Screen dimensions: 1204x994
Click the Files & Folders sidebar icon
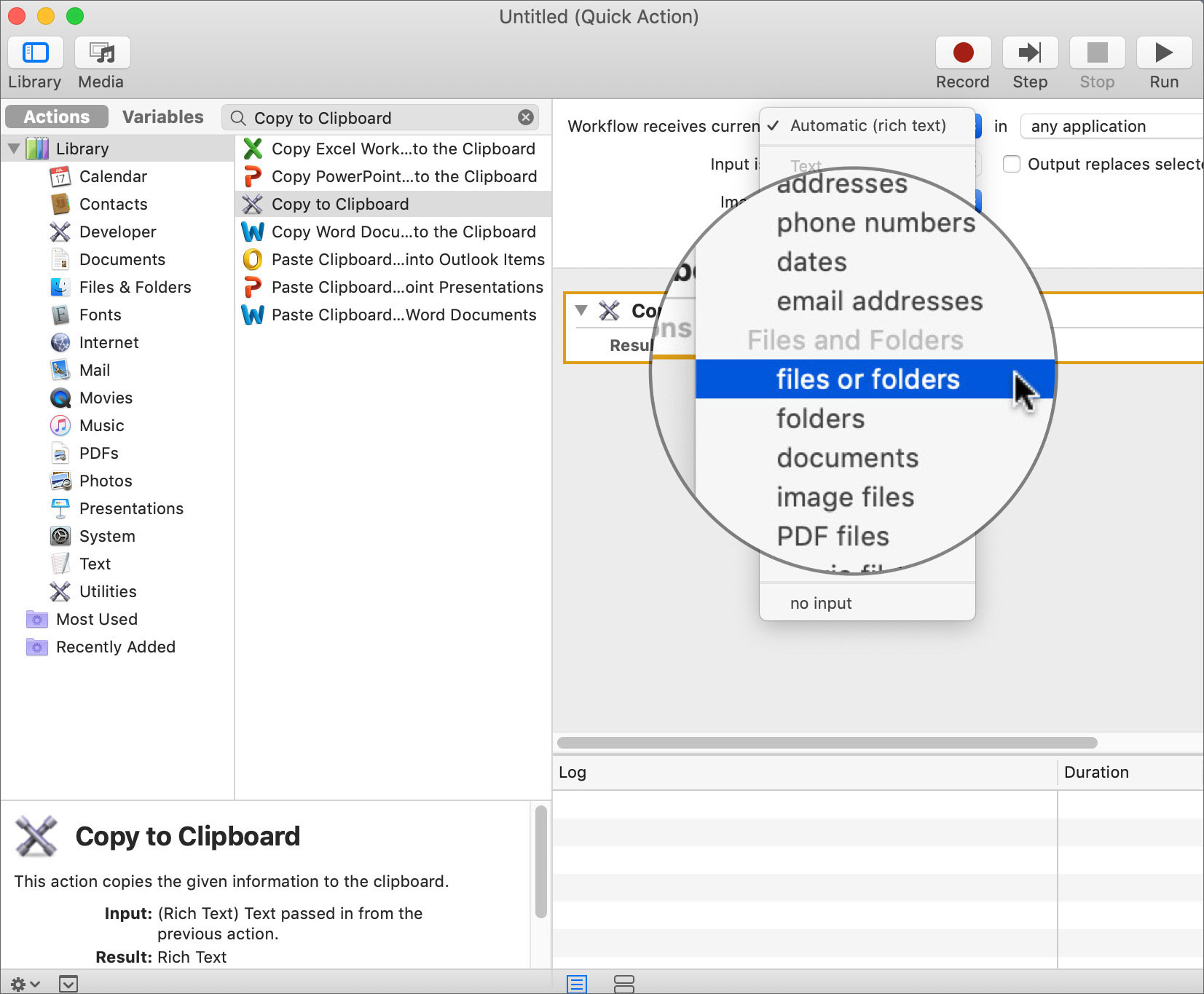61,287
